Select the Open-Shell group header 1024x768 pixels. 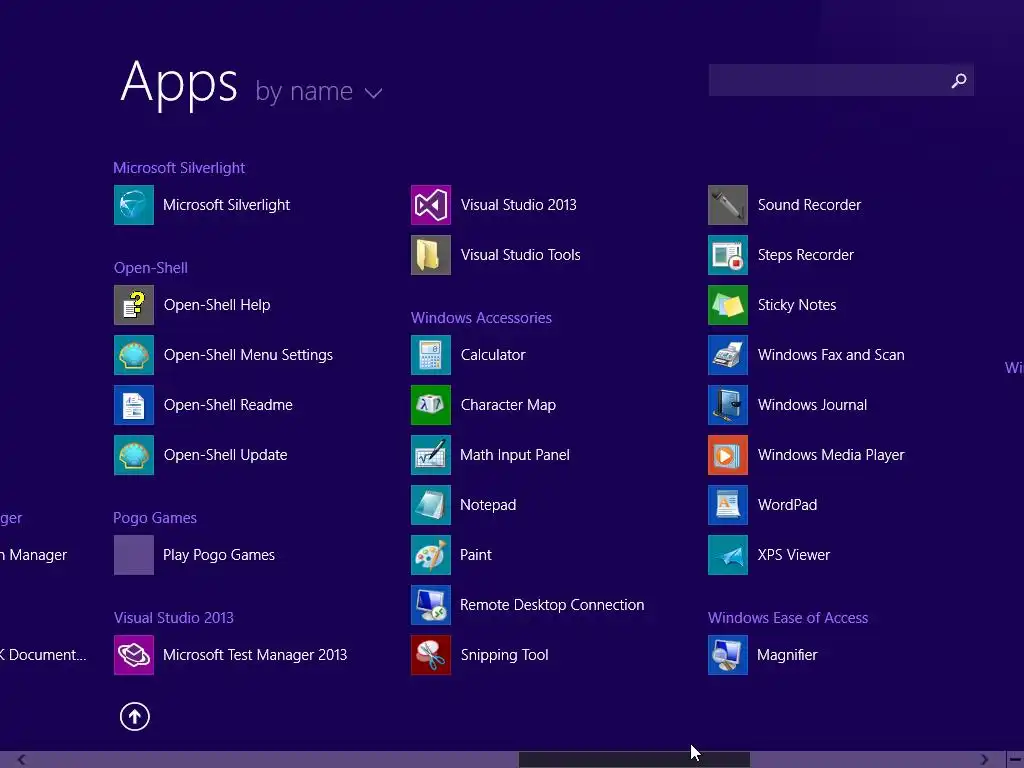pos(151,268)
